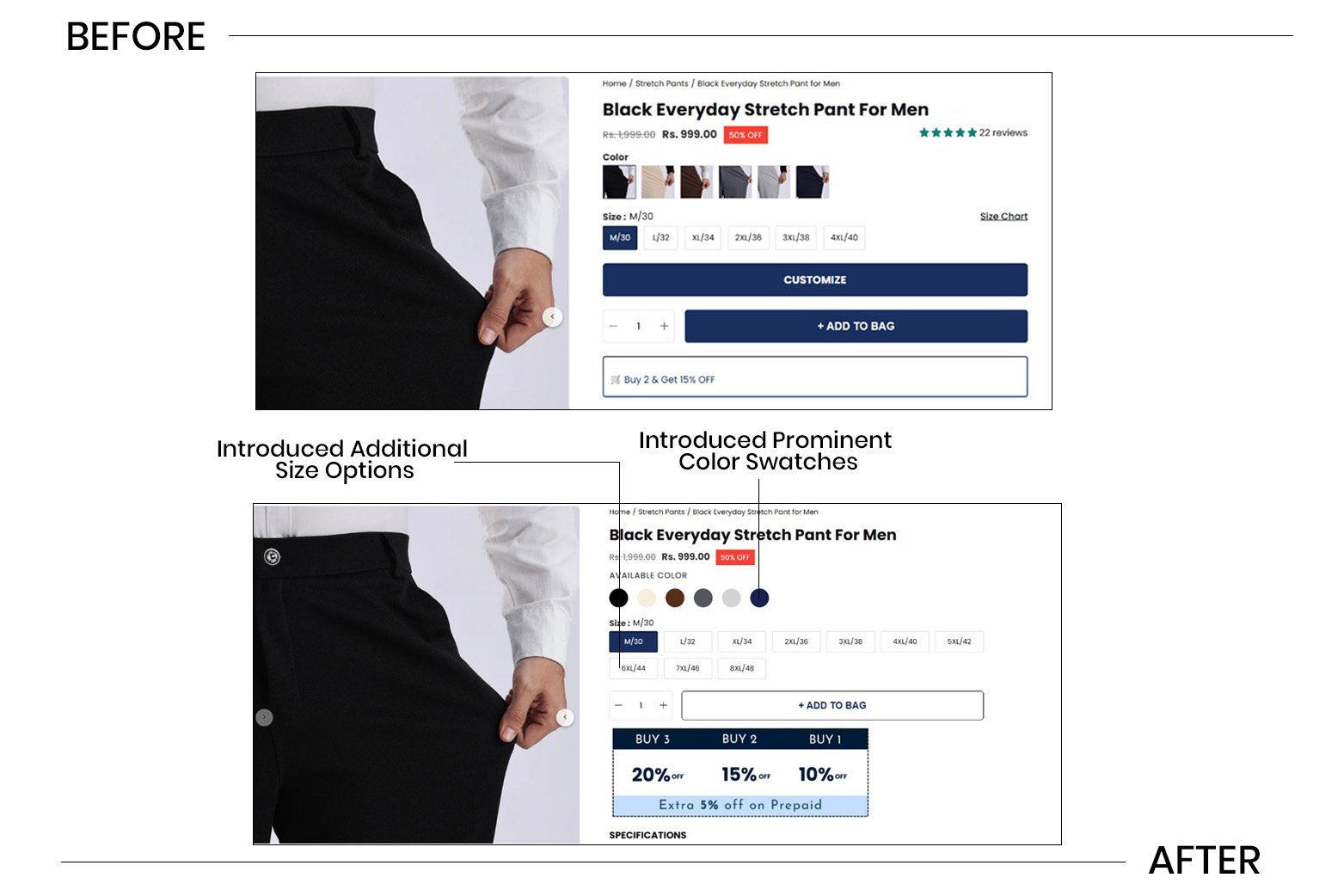The height and width of the screenshot is (896, 1344).
Task: Open the Size Chart link
Action: pos(1003,216)
